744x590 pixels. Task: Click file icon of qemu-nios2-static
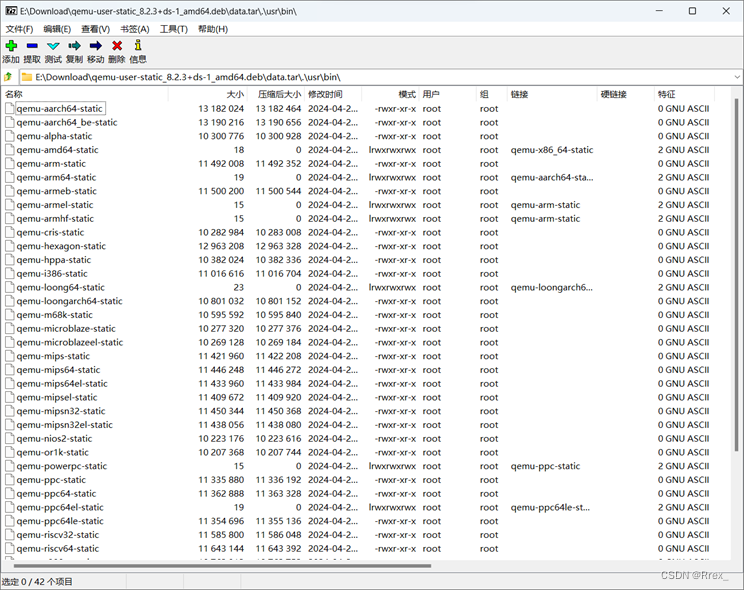pyautogui.click(x=9, y=439)
